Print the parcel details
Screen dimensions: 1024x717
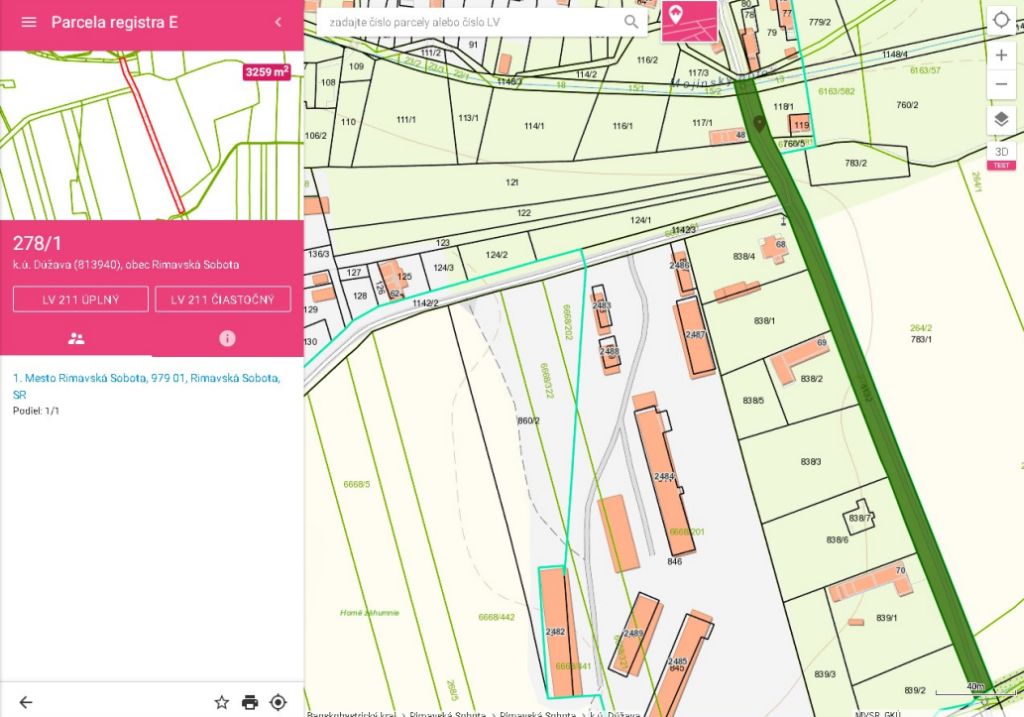click(x=250, y=702)
